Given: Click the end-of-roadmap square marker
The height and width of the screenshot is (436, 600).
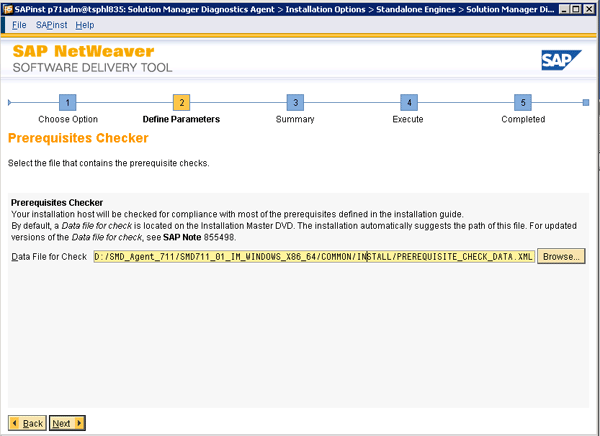Looking at the screenshot, I should pos(586,103).
